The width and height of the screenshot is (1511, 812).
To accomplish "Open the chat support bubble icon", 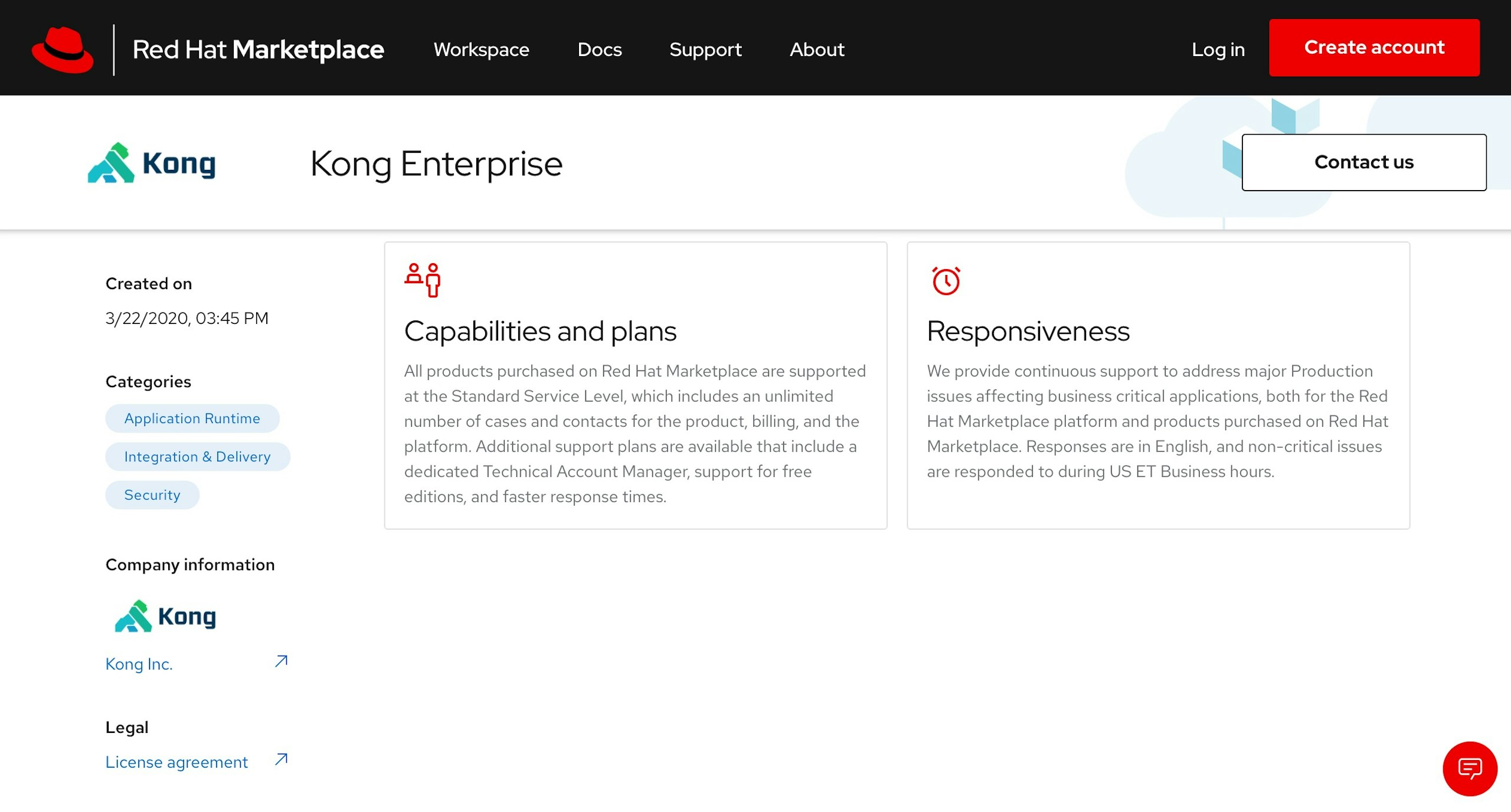I will [1470, 768].
